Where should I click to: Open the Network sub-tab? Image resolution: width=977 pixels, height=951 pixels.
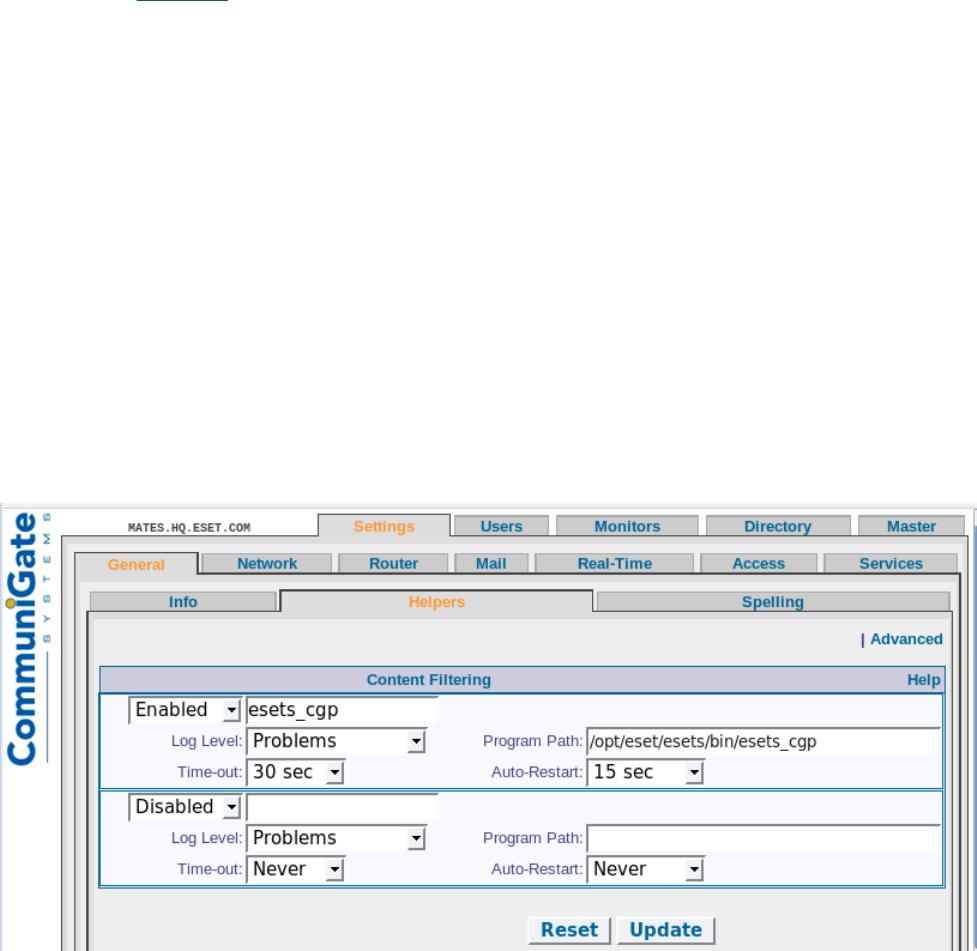pyautogui.click(x=267, y=563)
